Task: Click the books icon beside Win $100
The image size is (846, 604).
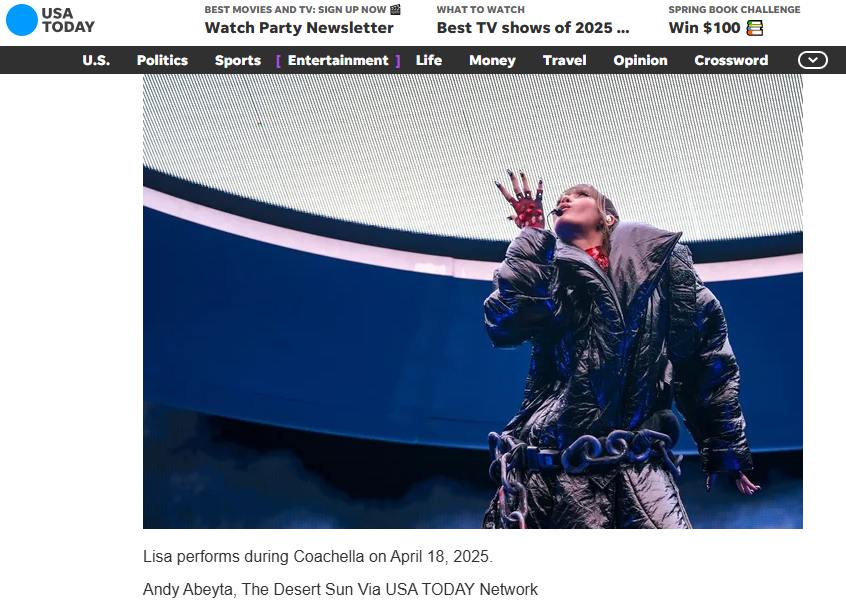Action: point(755,28)
